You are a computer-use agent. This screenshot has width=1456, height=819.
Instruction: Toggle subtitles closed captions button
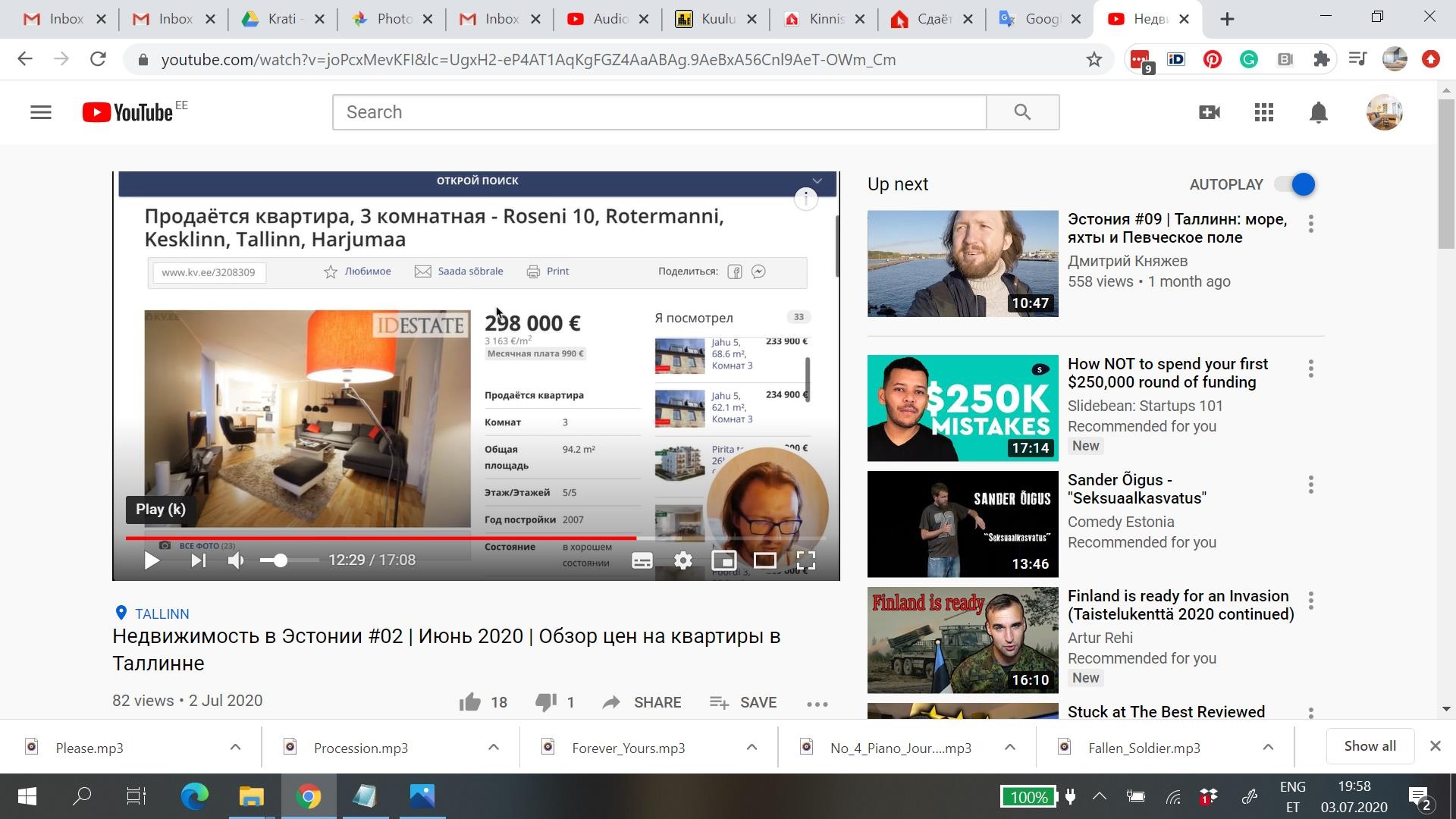(x=642, y=560)
